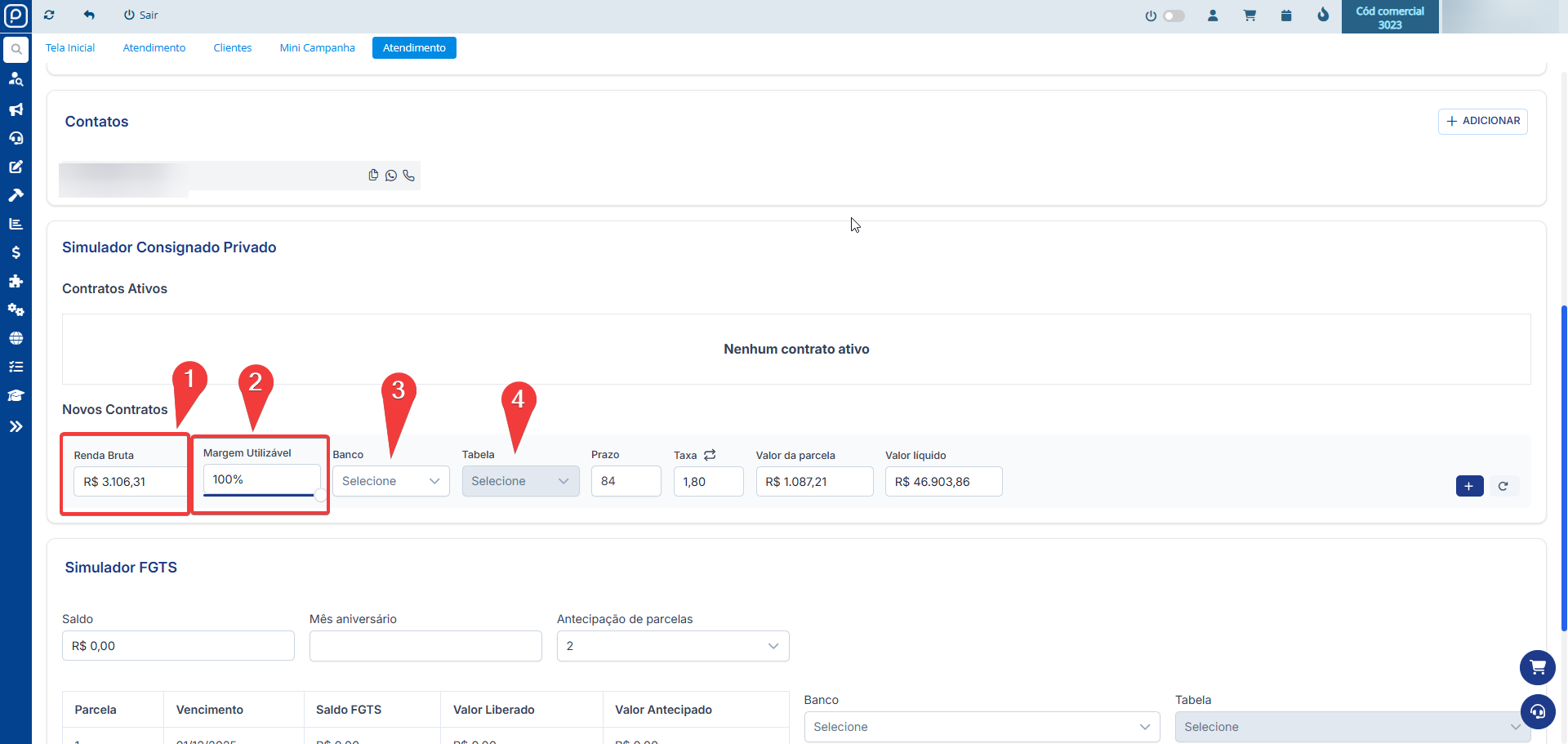Switch to the Mini Campanha tab

tap(317, 48)
